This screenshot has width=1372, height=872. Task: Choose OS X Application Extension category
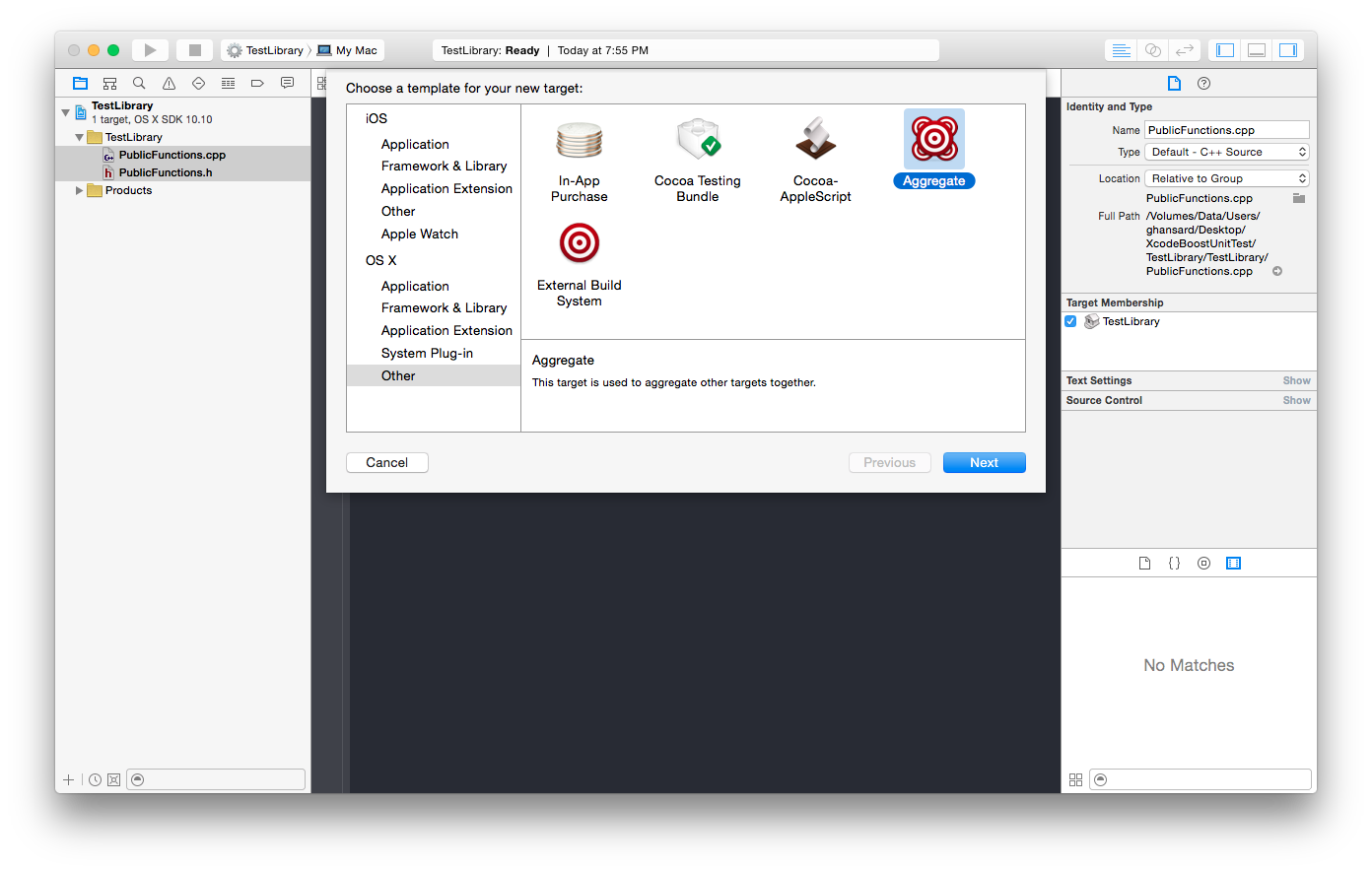click(x=446, y=331)
